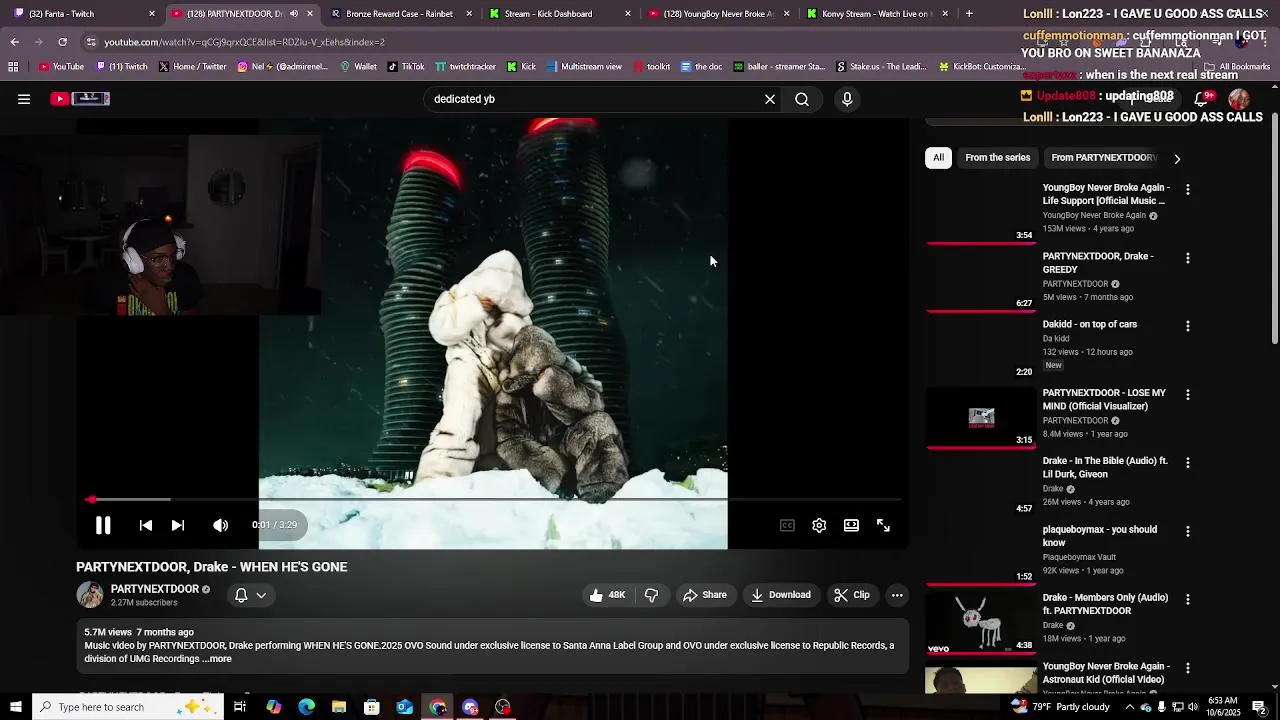Open the PARTYNEXTDOOR channel avatar
The width and height of the screenshot is (1280, 720).
tap(90, 595)
